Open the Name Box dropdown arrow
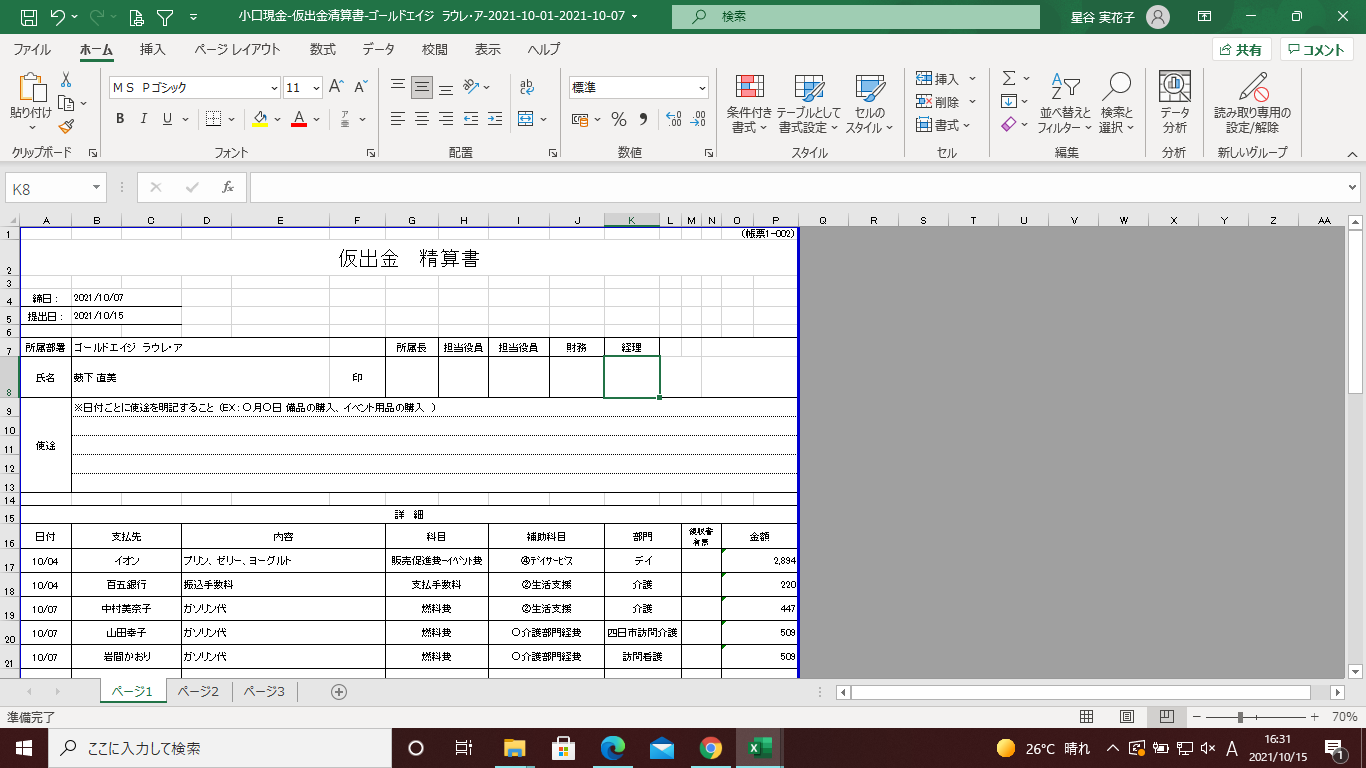This screenshot has height=768, width=1366. 97,187
